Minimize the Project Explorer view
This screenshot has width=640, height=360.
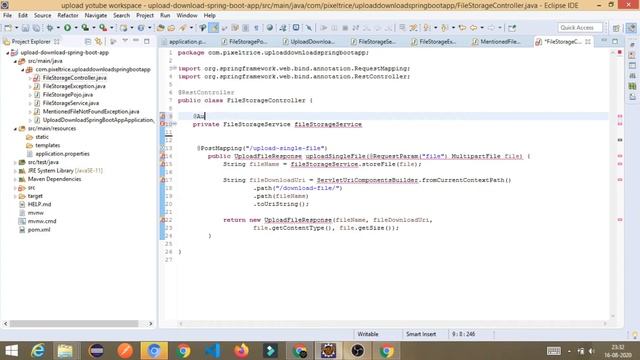(136, 41)
